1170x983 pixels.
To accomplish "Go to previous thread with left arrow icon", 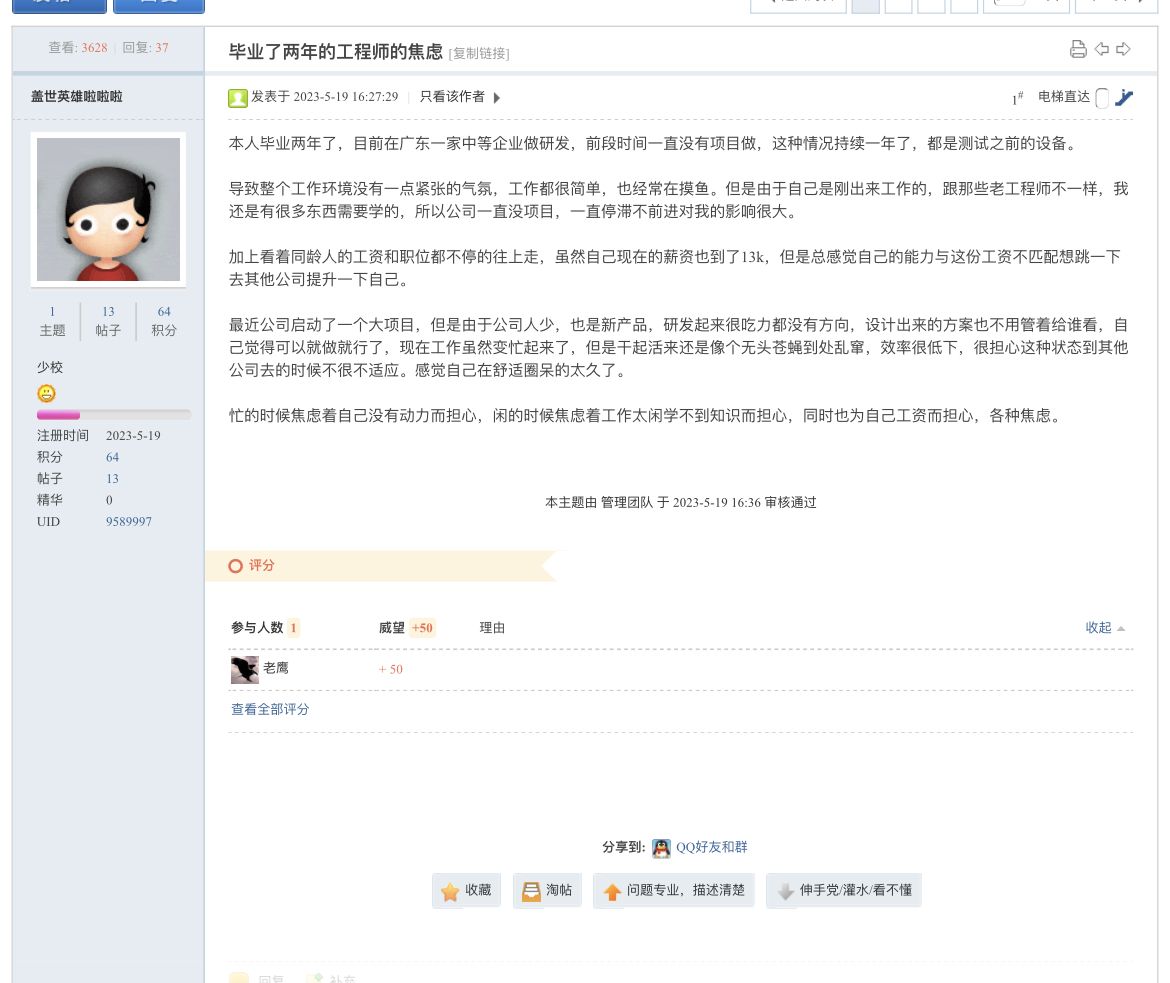I will (1101, 49).
